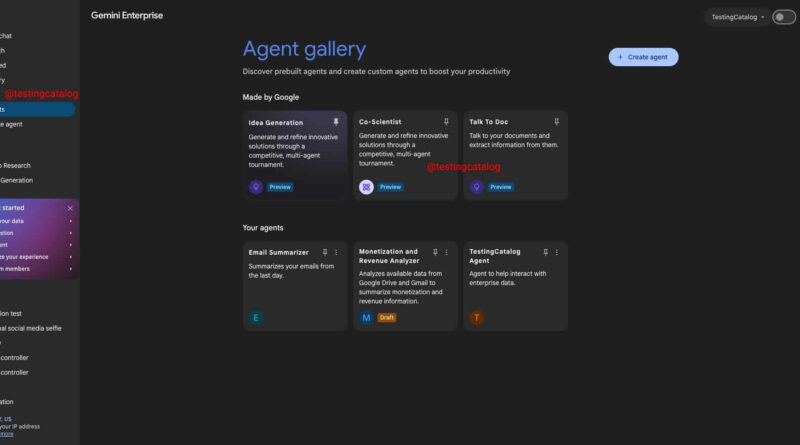Pin the Email Summarizer agent
The height and width of the screenshot is (445, 800).
tap(324, 252)
